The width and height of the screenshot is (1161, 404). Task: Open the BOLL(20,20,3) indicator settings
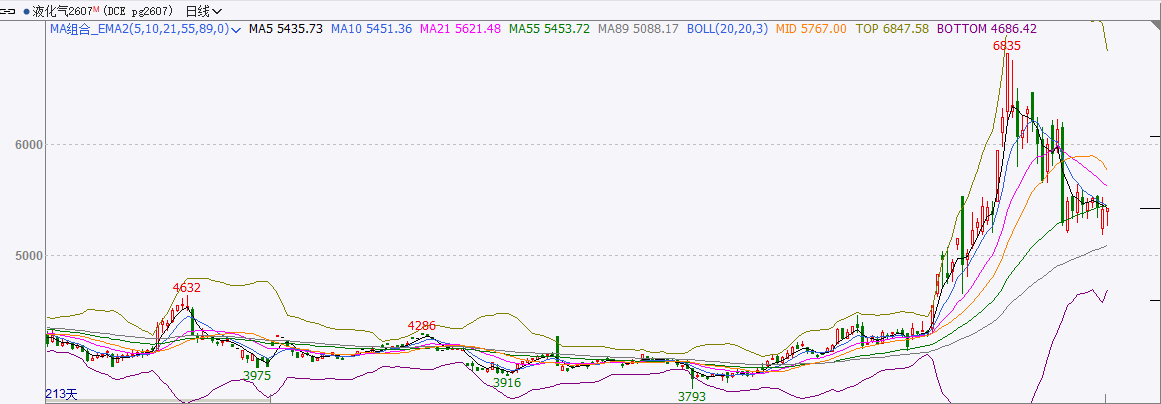pos(727,29)
